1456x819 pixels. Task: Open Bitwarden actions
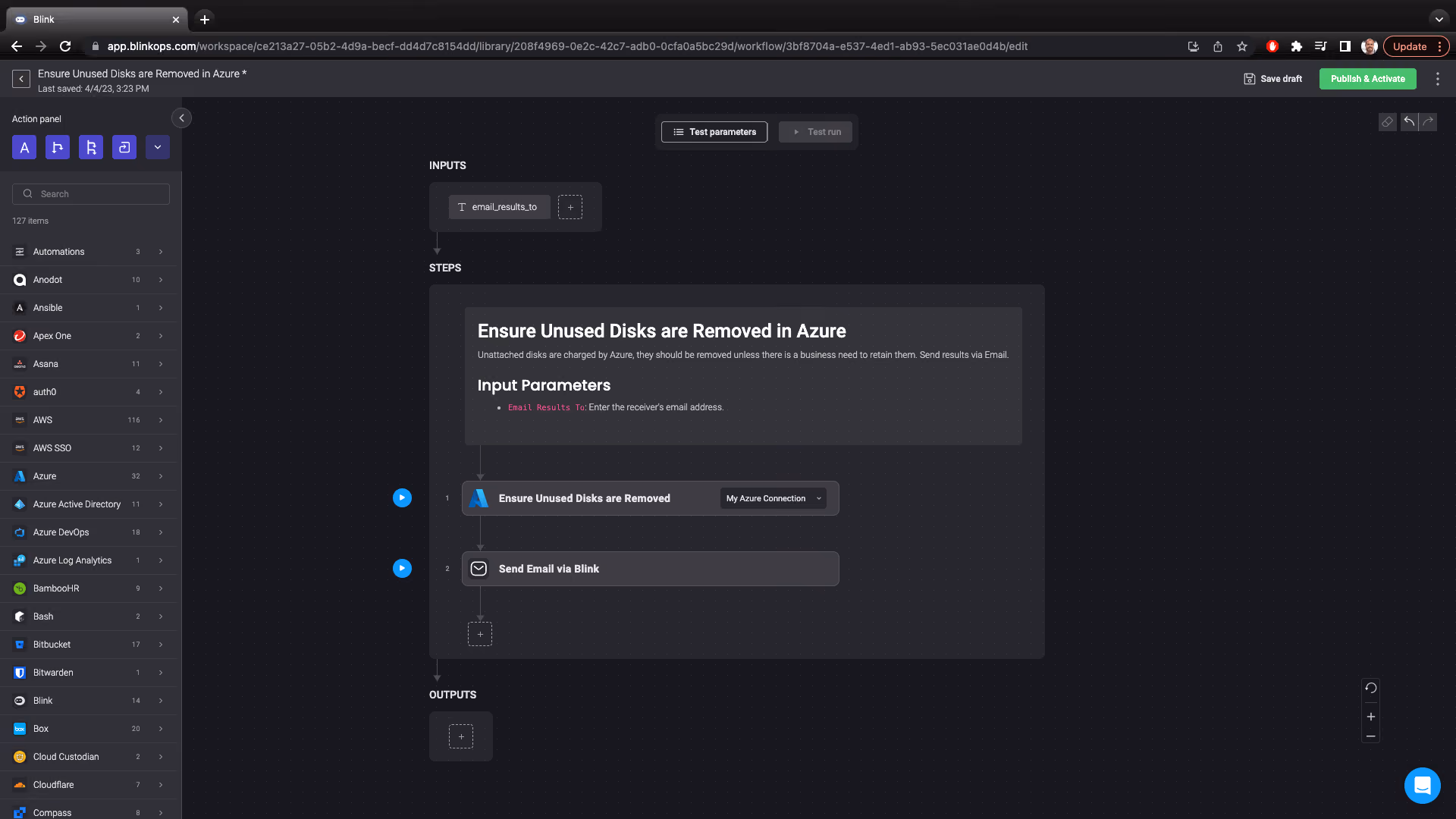[x=88, y=673]
